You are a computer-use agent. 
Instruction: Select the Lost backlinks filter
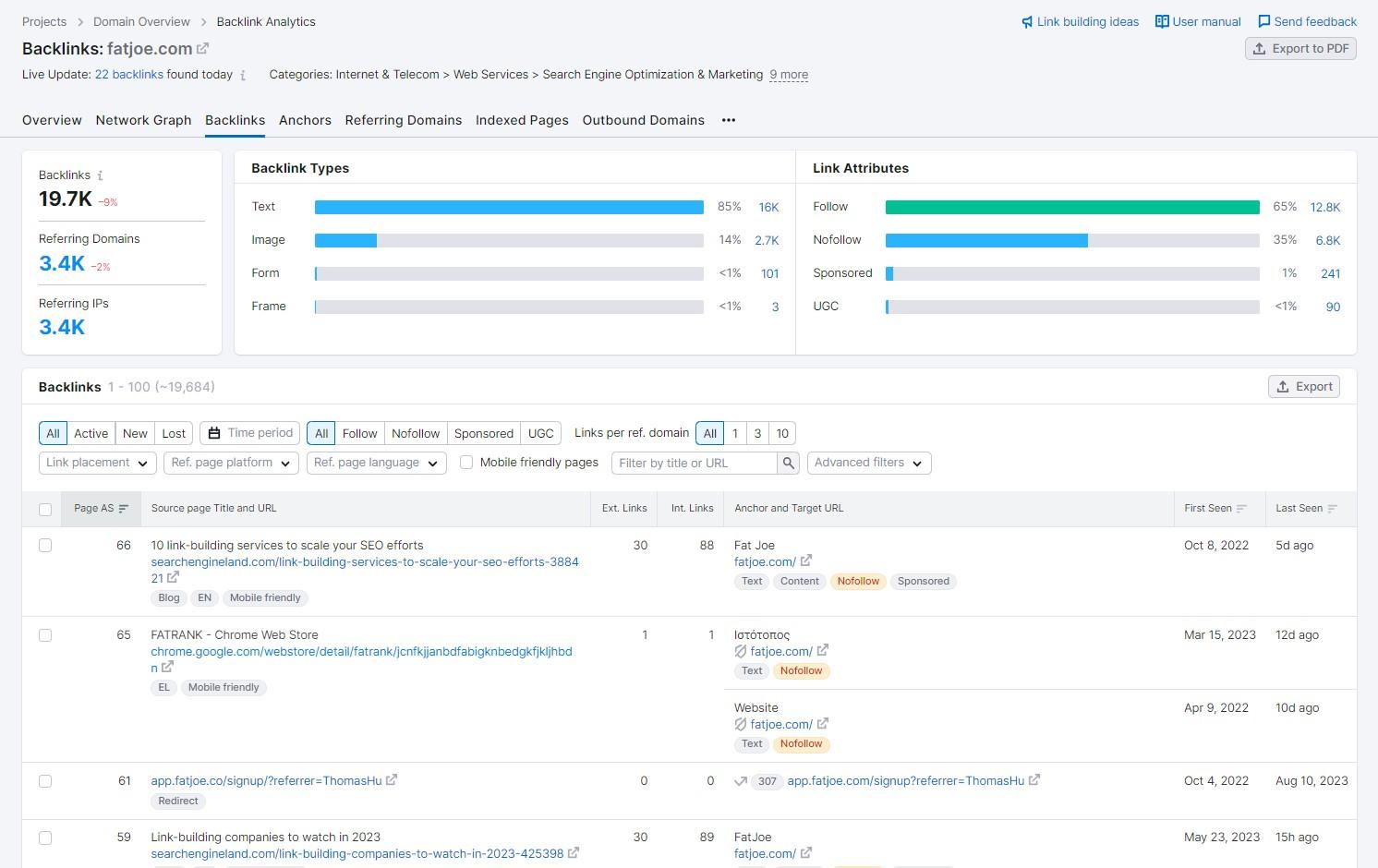174,433
